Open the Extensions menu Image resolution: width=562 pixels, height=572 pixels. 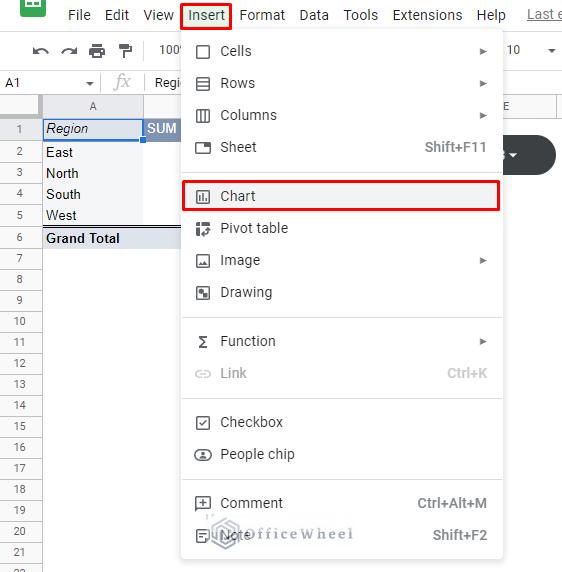(x=427, y=15)
